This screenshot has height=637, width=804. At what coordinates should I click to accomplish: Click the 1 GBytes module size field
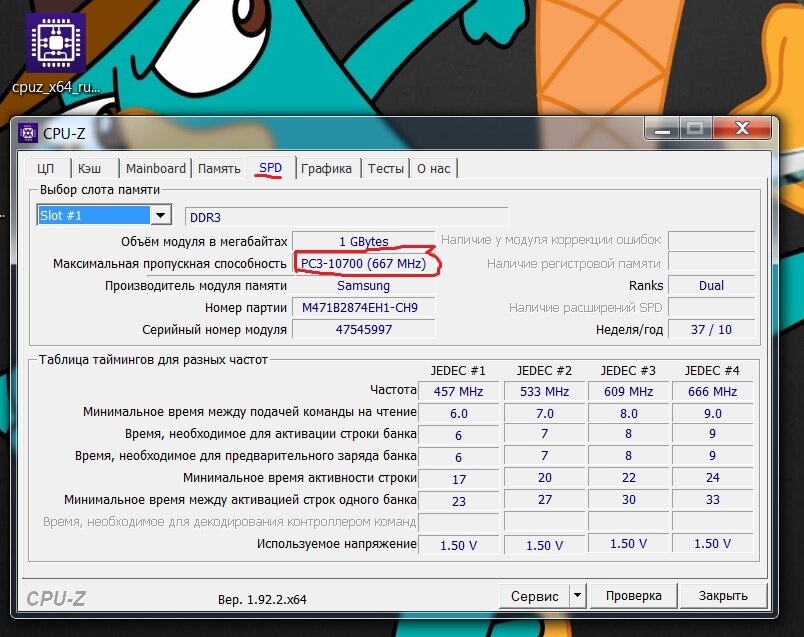pos(364,241)
